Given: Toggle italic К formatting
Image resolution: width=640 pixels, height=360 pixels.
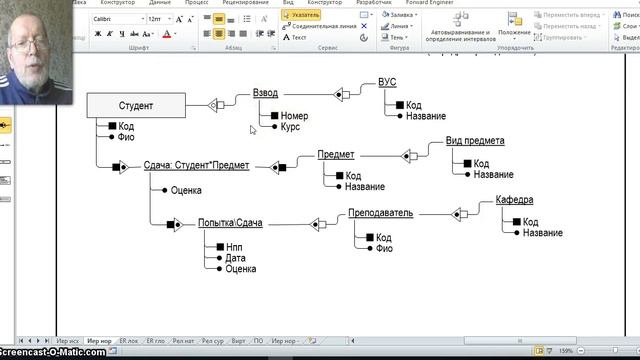Looking at the screenshot, I should click(x=110, y=34).
